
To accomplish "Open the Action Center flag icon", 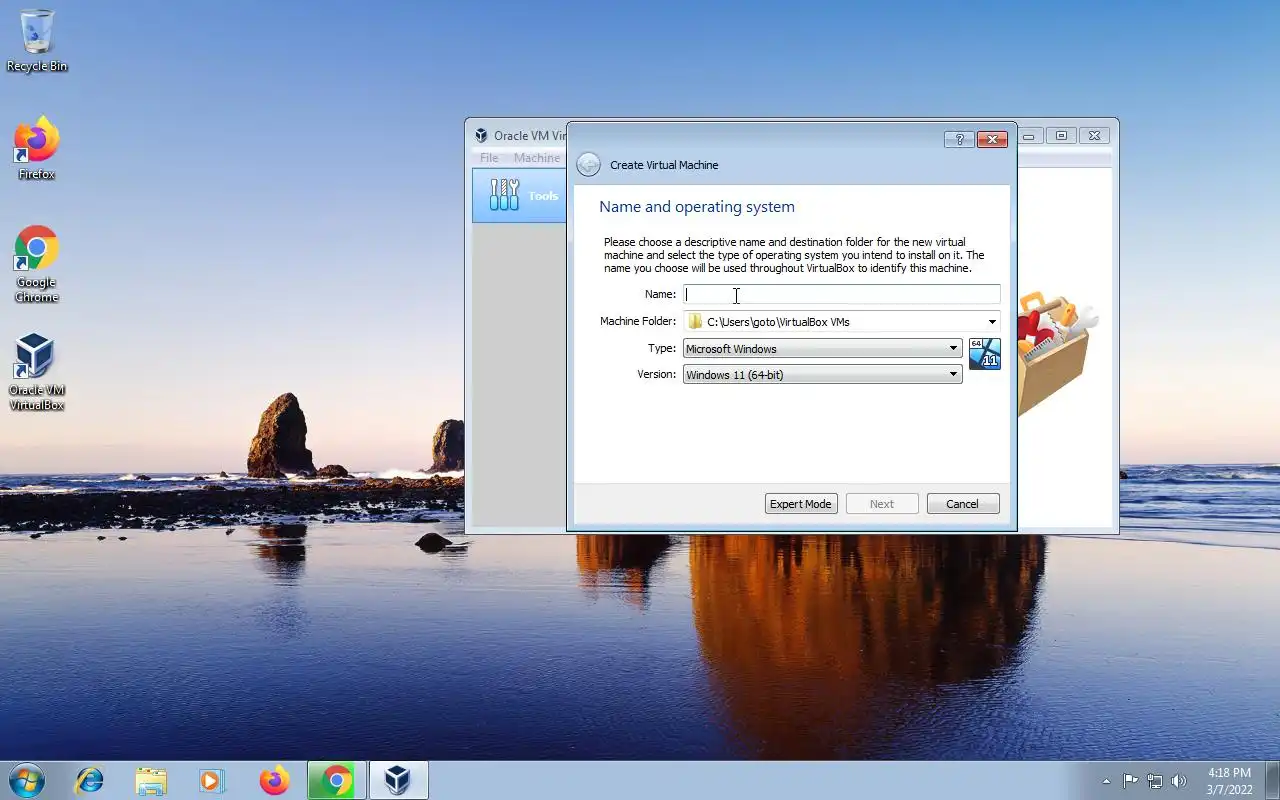I will (1131, 781).
